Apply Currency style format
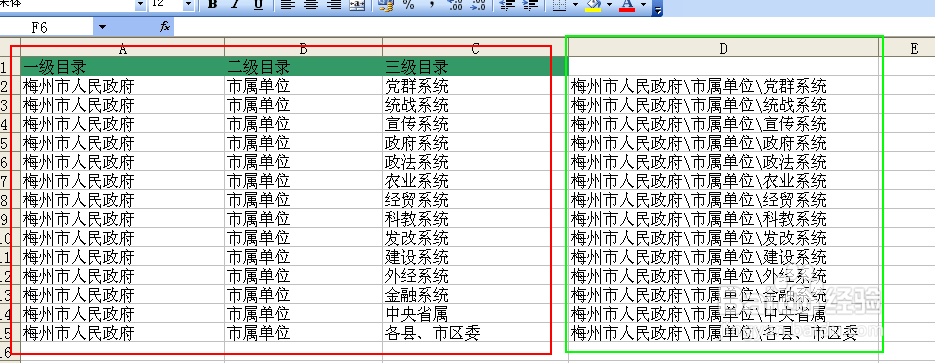 point(386,4)
